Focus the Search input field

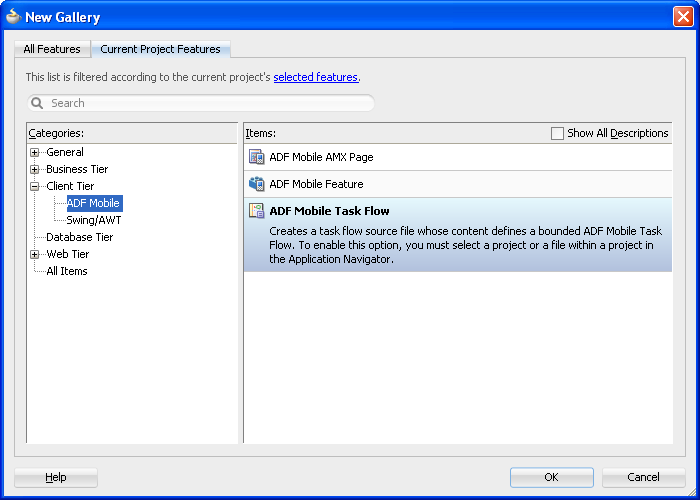coord(200,103)
